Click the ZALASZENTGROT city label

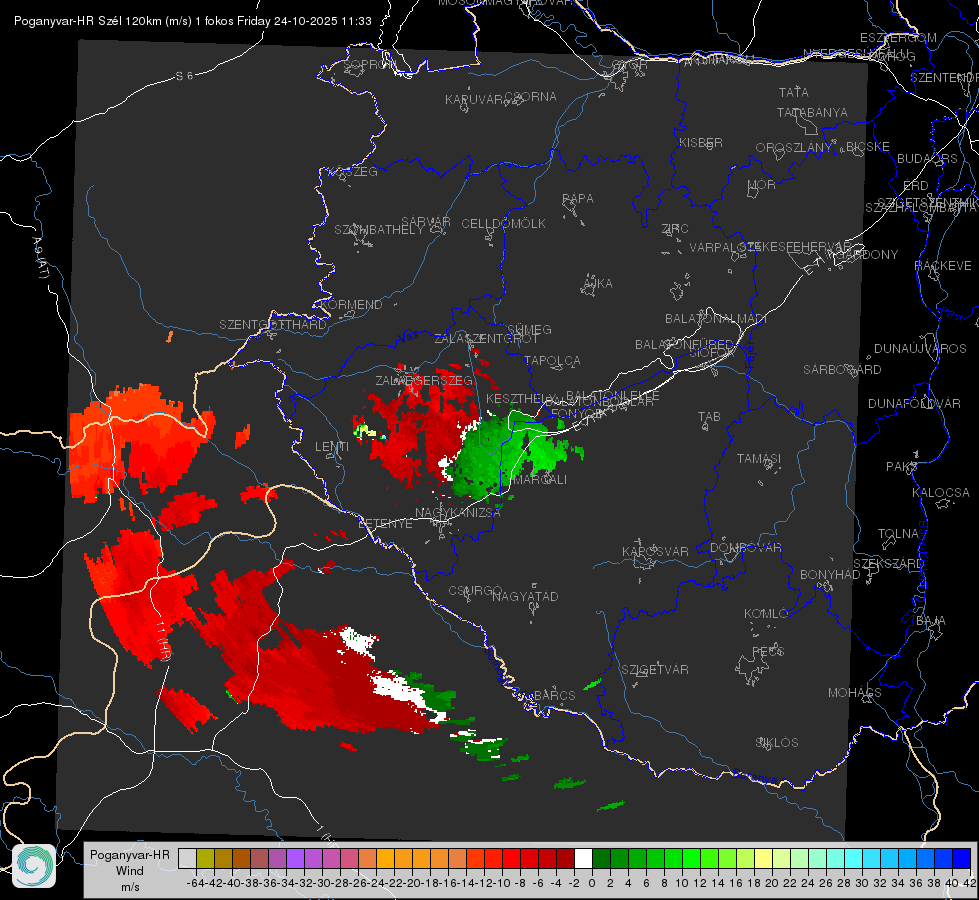click(x=486, y=339)
